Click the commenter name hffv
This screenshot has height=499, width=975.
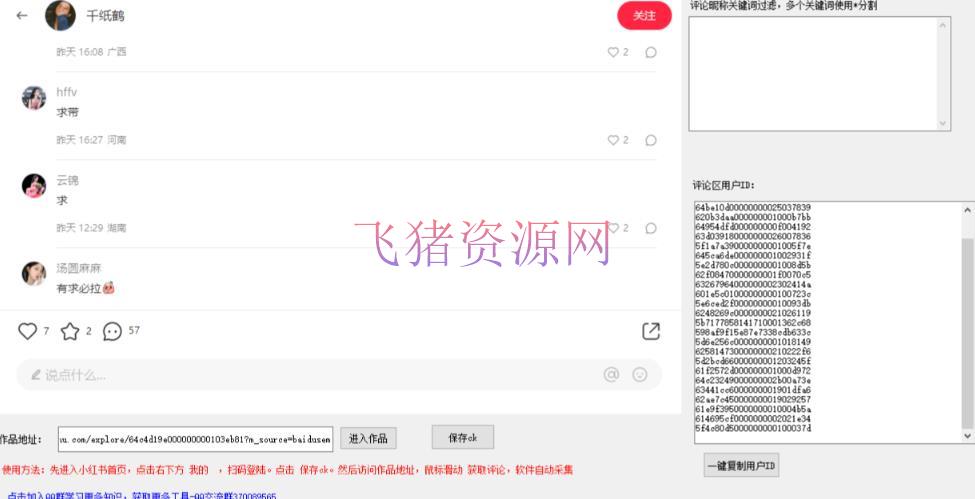67,92
